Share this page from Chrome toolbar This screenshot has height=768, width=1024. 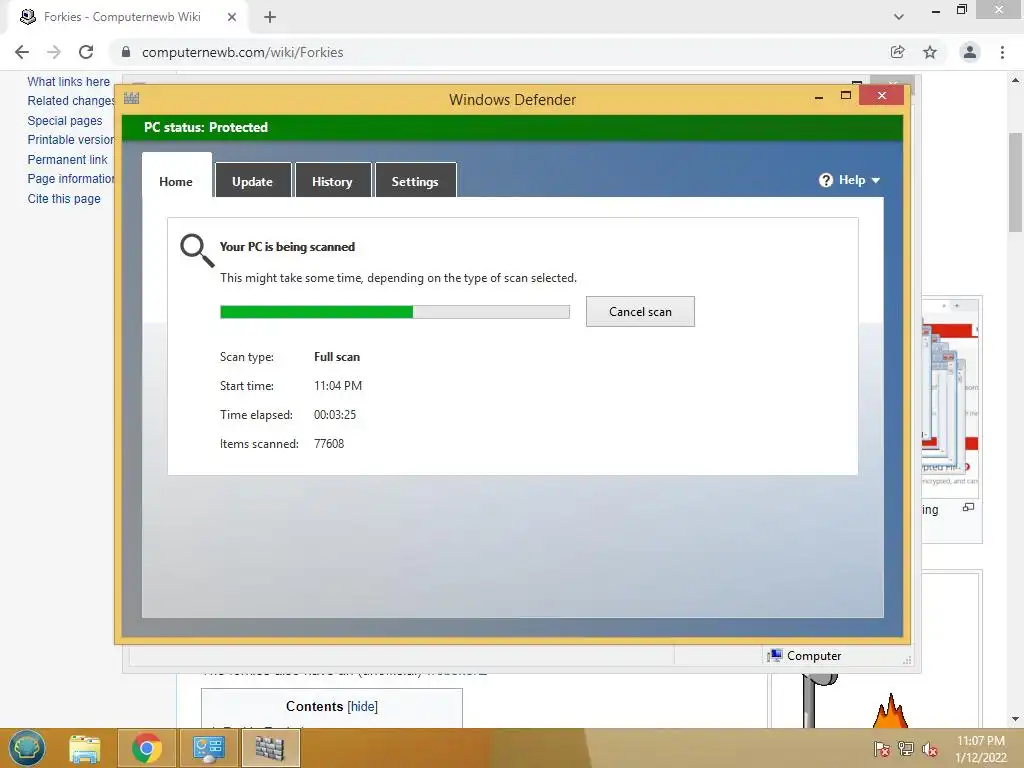pos(898,52)
